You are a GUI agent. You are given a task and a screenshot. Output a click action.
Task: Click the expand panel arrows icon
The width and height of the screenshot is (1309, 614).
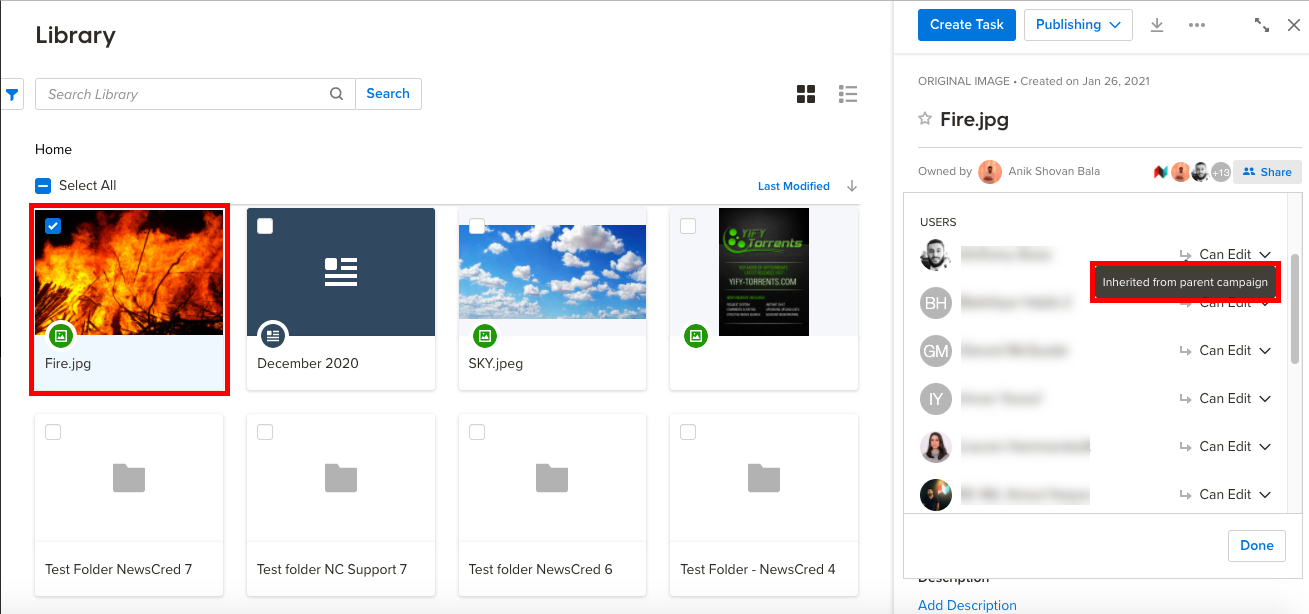click(x=1262, y=25)
